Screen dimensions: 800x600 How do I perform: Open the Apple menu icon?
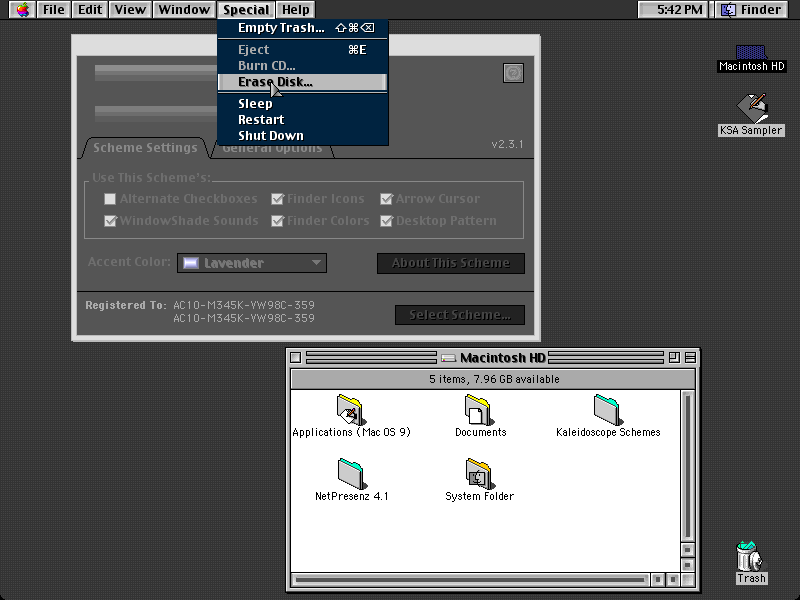[x=22, y=10]
